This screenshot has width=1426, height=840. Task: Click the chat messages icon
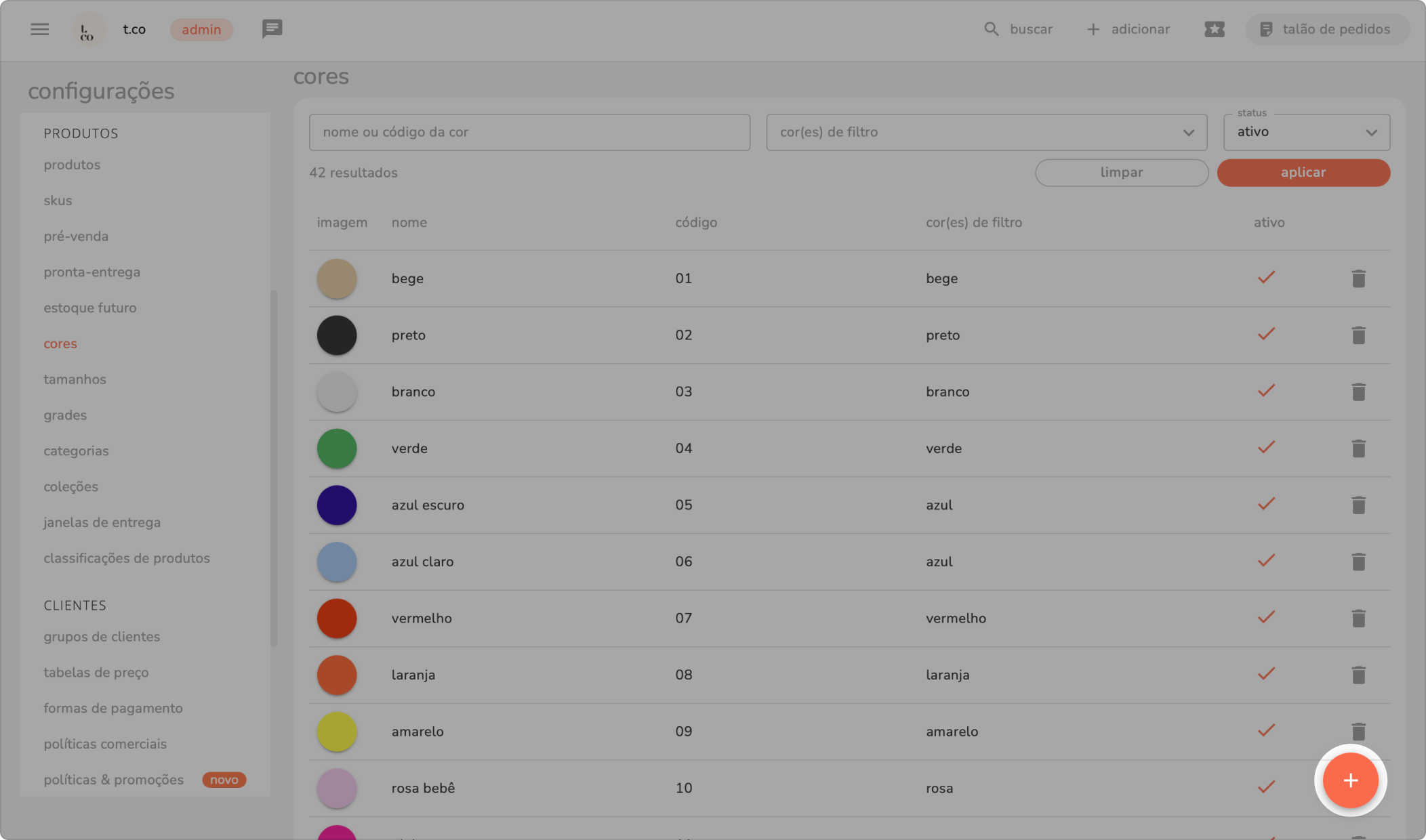click(x=272, y=29)
